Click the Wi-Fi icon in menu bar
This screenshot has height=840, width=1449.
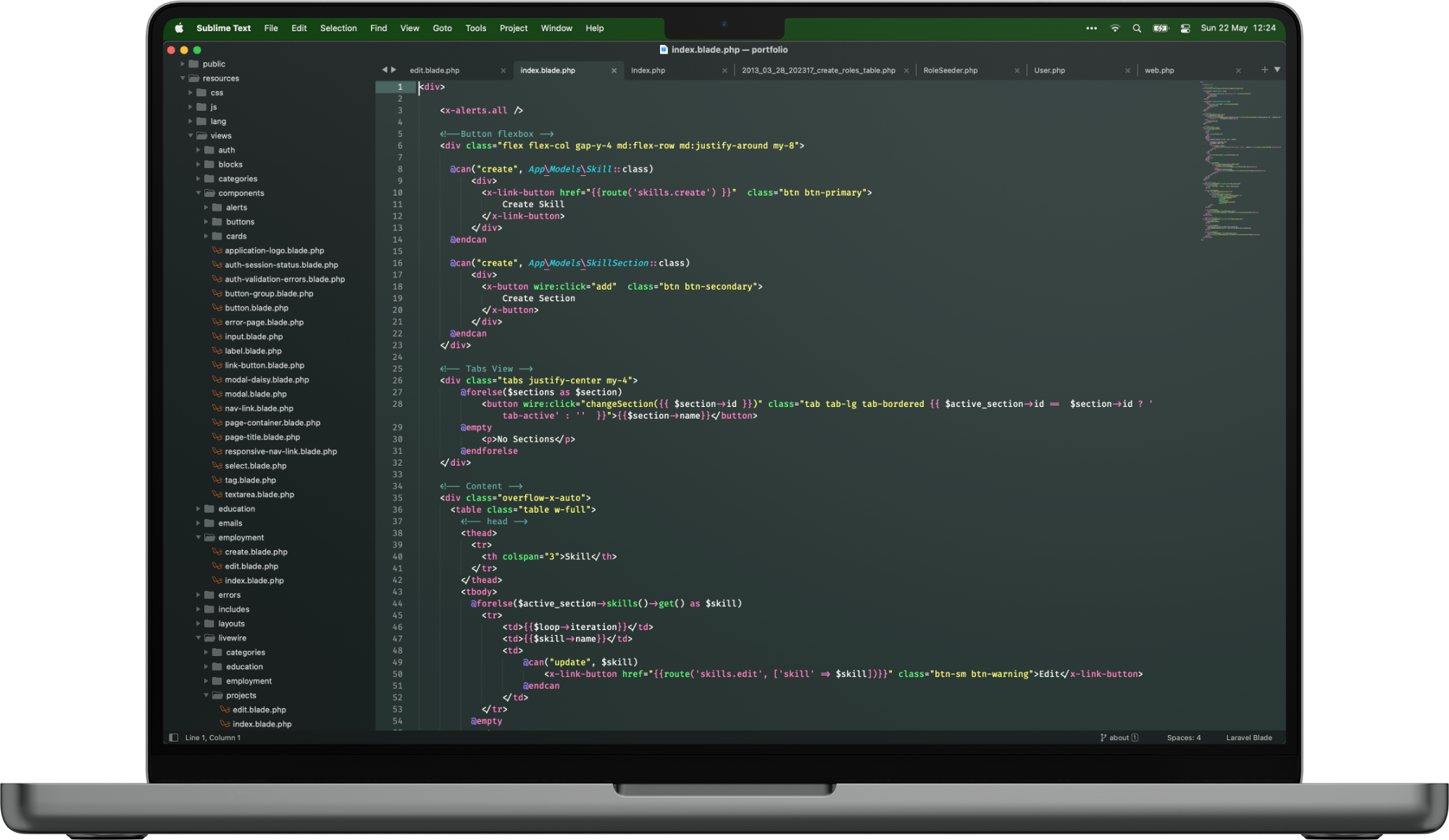click(1115, 28)
